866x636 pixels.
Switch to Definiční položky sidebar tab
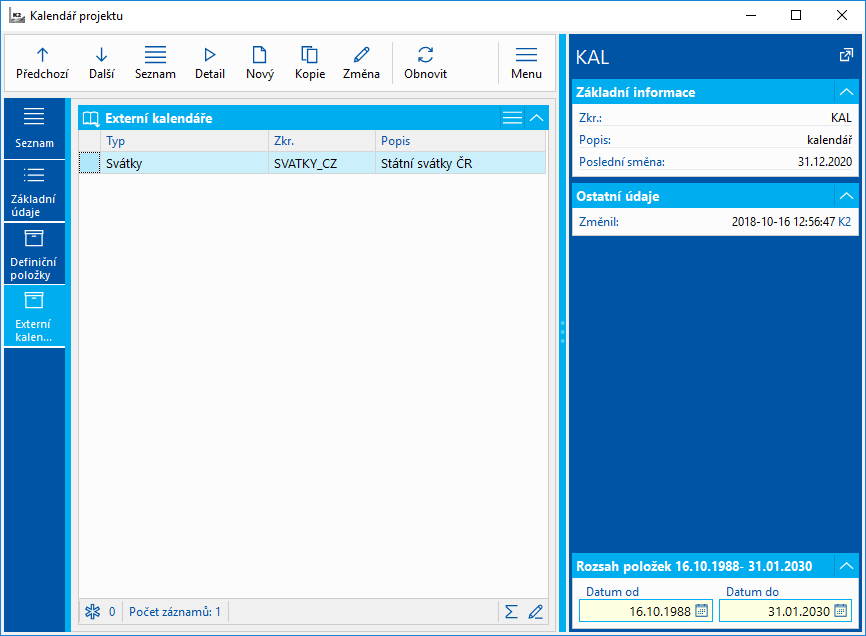coord(34,253)
